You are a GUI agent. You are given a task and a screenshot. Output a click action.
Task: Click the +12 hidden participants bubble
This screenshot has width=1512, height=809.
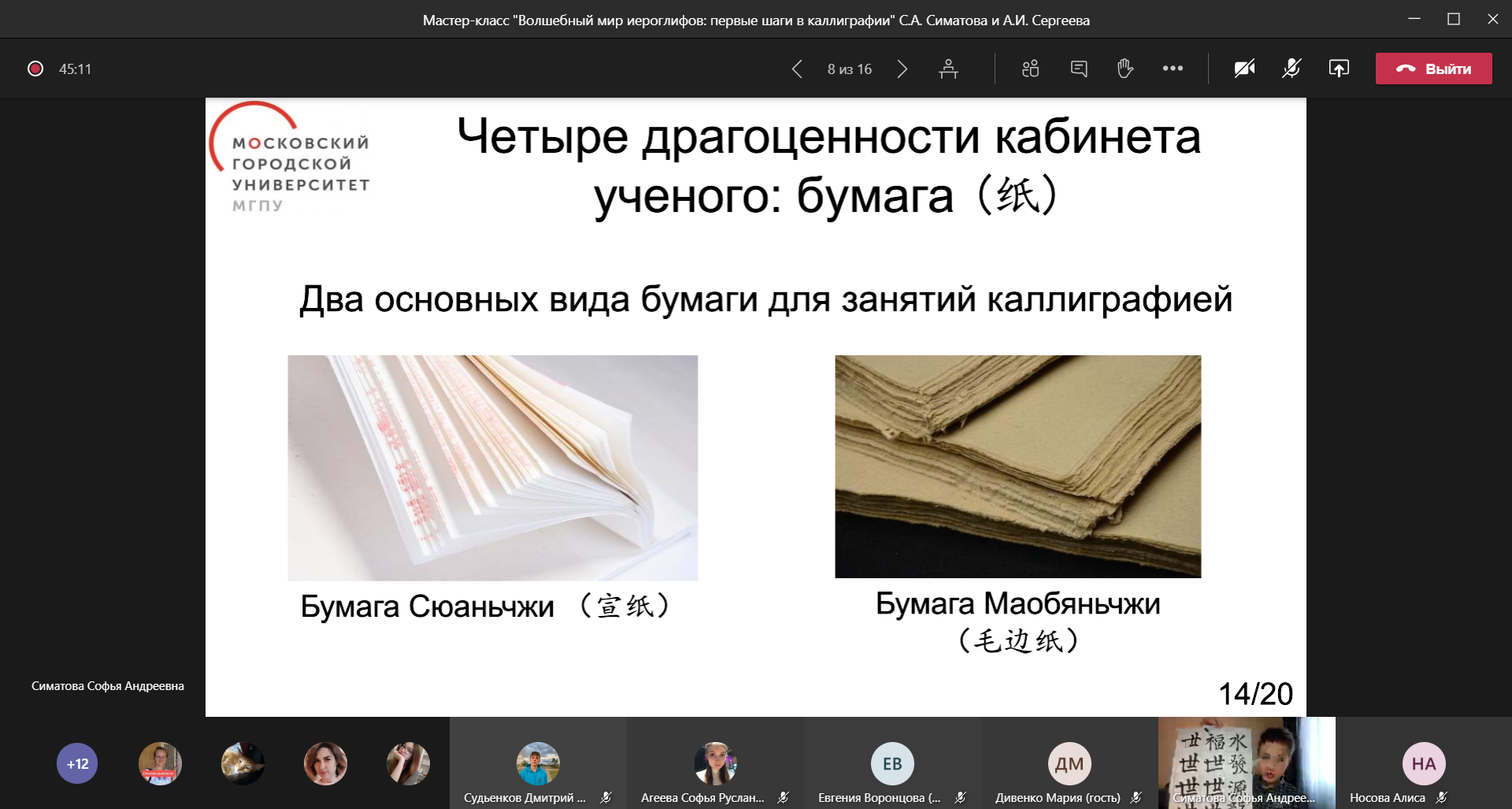(x=76, y=763)
